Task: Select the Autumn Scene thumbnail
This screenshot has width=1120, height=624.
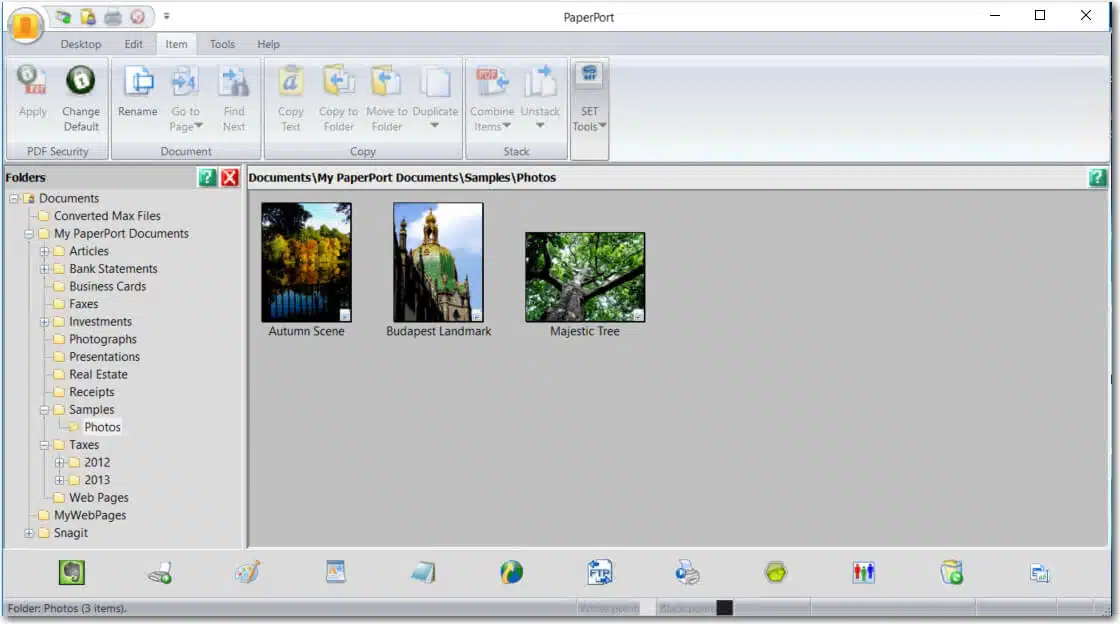Action: tap(306, 262)
